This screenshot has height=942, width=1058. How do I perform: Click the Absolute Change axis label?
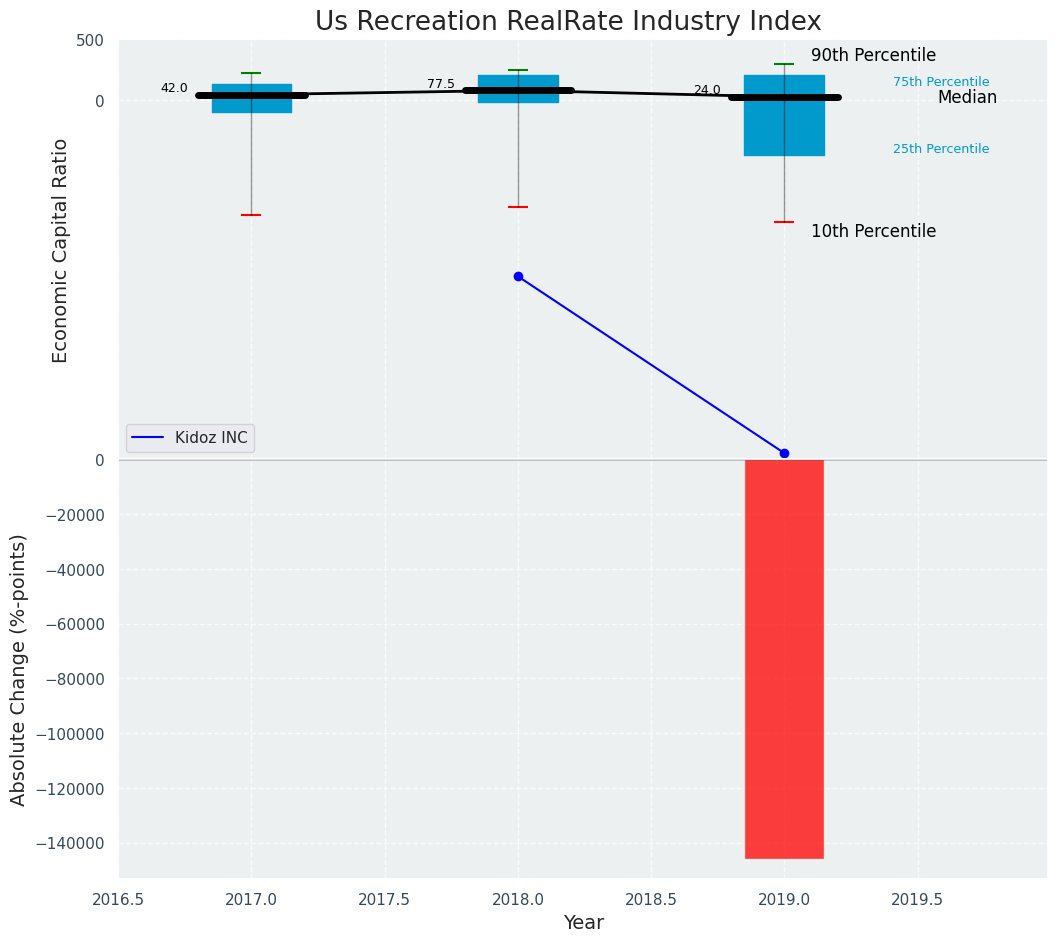19,669
